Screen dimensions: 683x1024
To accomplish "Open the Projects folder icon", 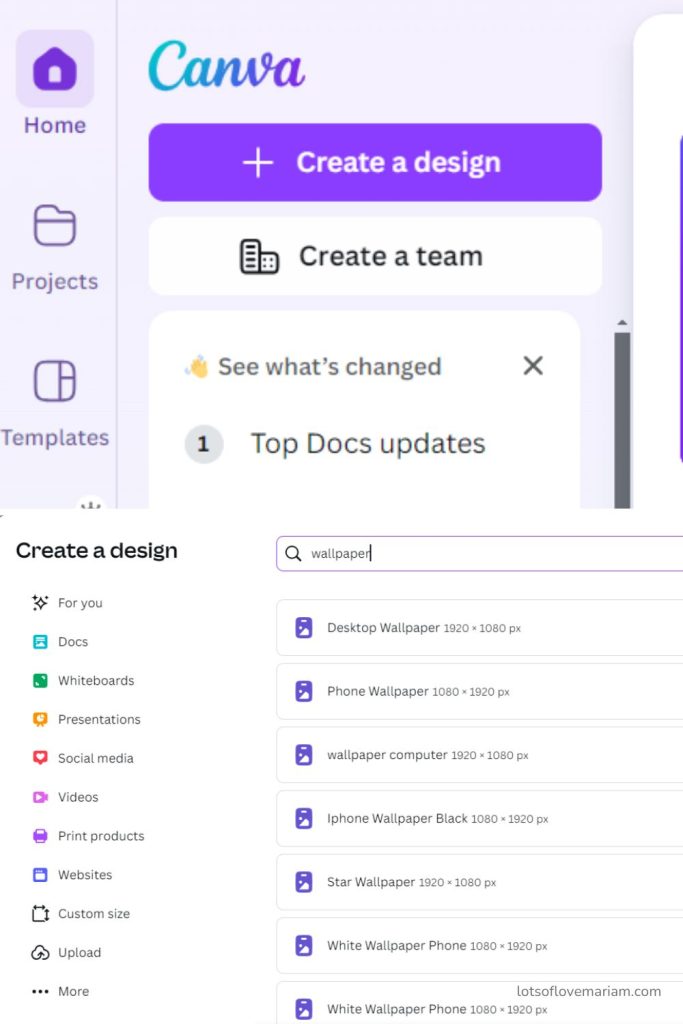I will 55,225.
